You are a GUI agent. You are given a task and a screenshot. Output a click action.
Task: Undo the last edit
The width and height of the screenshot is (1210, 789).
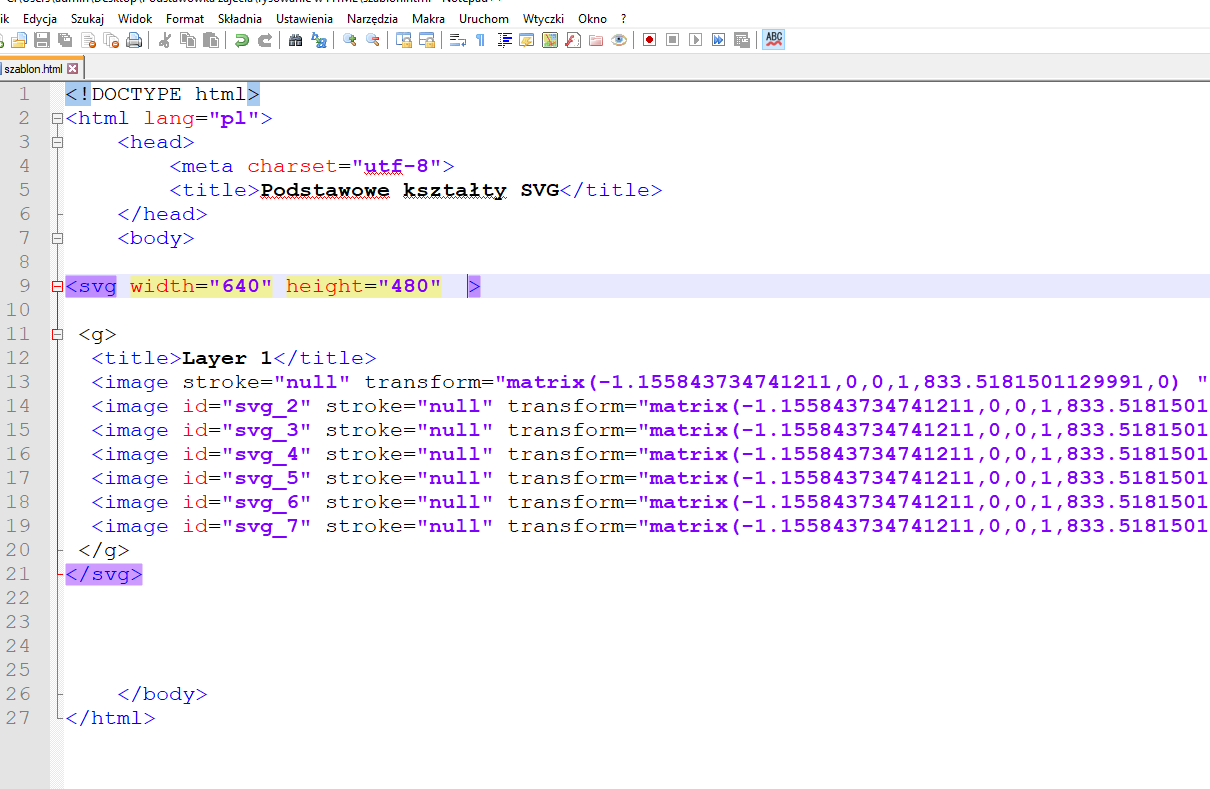point(242,40)
